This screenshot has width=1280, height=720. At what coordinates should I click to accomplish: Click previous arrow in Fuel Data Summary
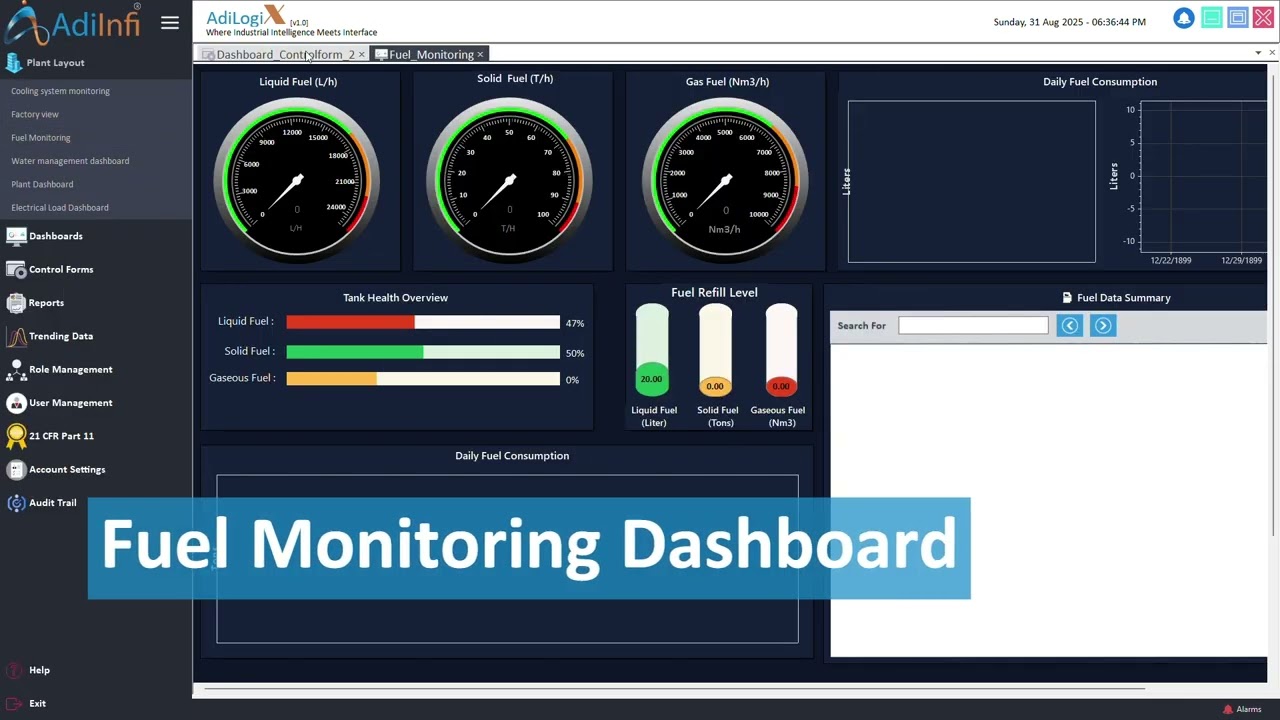1070,325
